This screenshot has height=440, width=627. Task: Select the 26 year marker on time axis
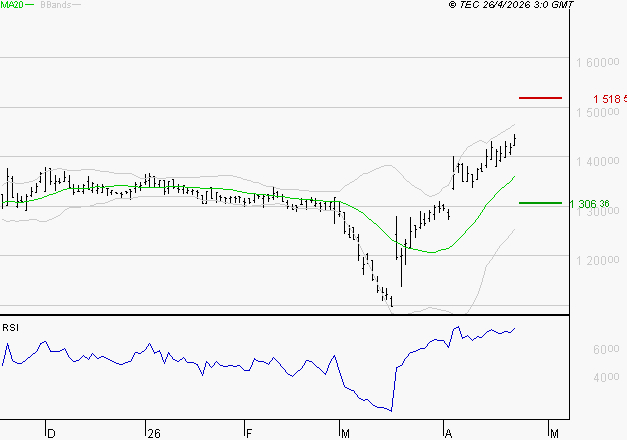click(153, 433)
